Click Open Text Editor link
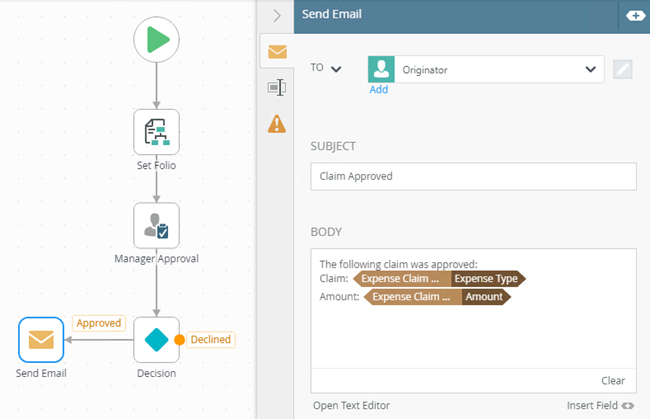Image resolution: width=650 pixels, height=419 pixels. (353, 405)
